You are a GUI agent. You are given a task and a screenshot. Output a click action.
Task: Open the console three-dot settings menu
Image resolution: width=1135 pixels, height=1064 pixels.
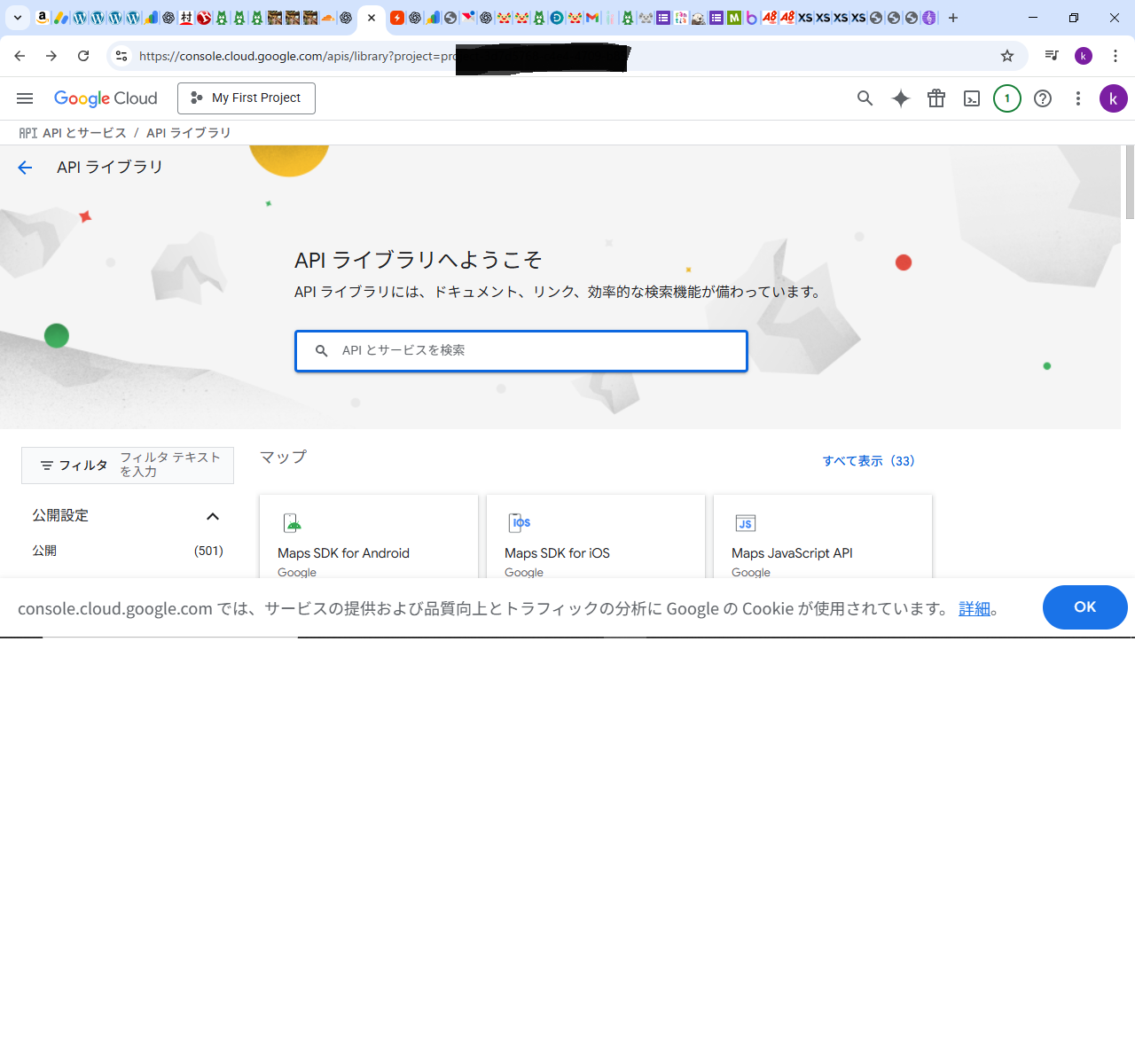coord(1078,98)
